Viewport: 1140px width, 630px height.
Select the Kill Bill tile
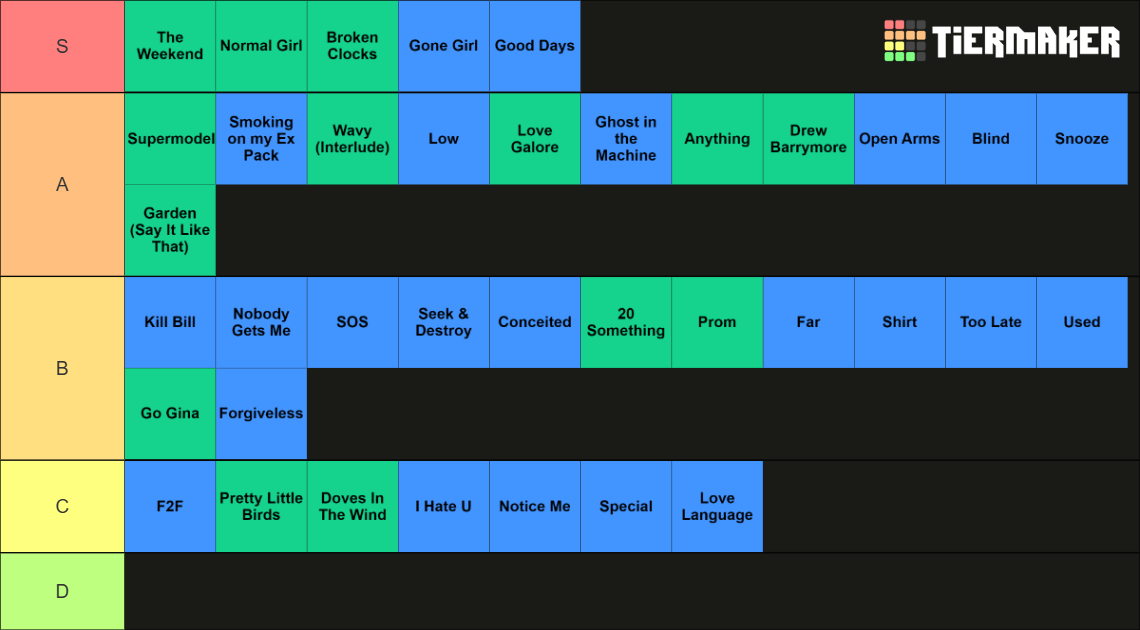(170, 322)
